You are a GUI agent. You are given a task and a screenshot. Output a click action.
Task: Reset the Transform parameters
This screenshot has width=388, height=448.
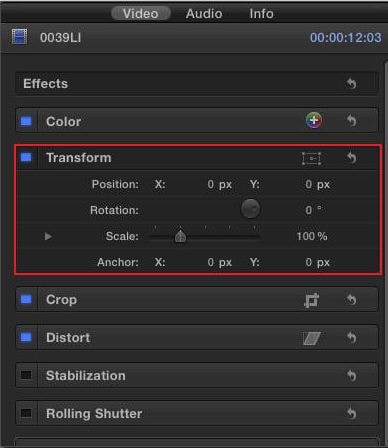(351, 158)
